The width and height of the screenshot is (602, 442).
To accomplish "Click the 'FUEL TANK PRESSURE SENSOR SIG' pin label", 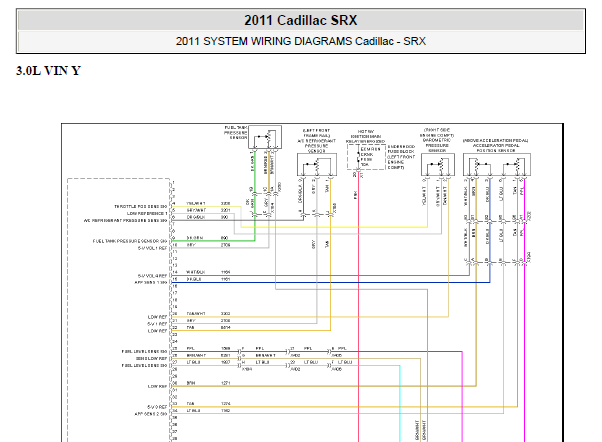I will click(x=130, y=241).
